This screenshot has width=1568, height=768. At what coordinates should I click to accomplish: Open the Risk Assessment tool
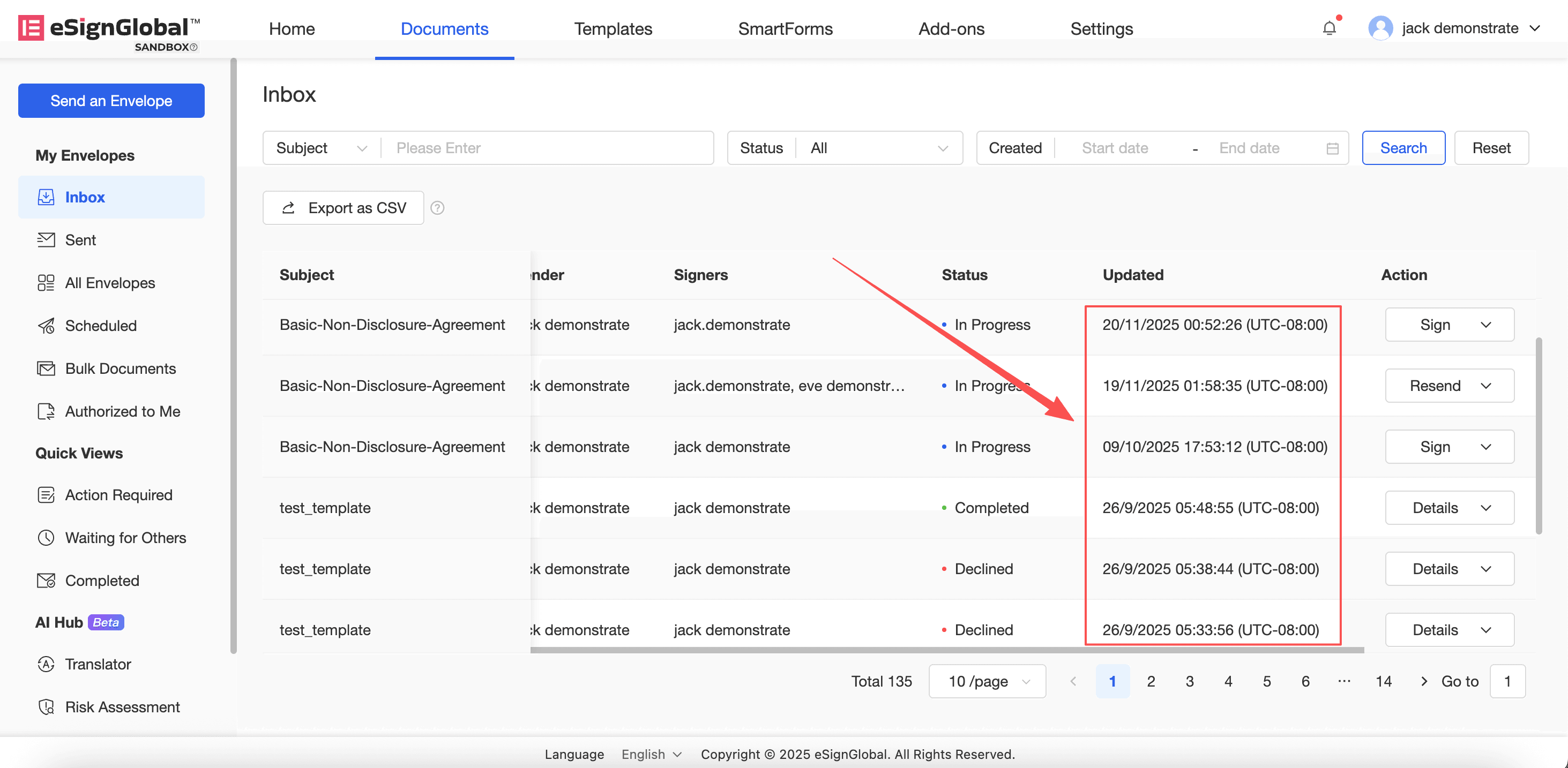coord(122,706)
